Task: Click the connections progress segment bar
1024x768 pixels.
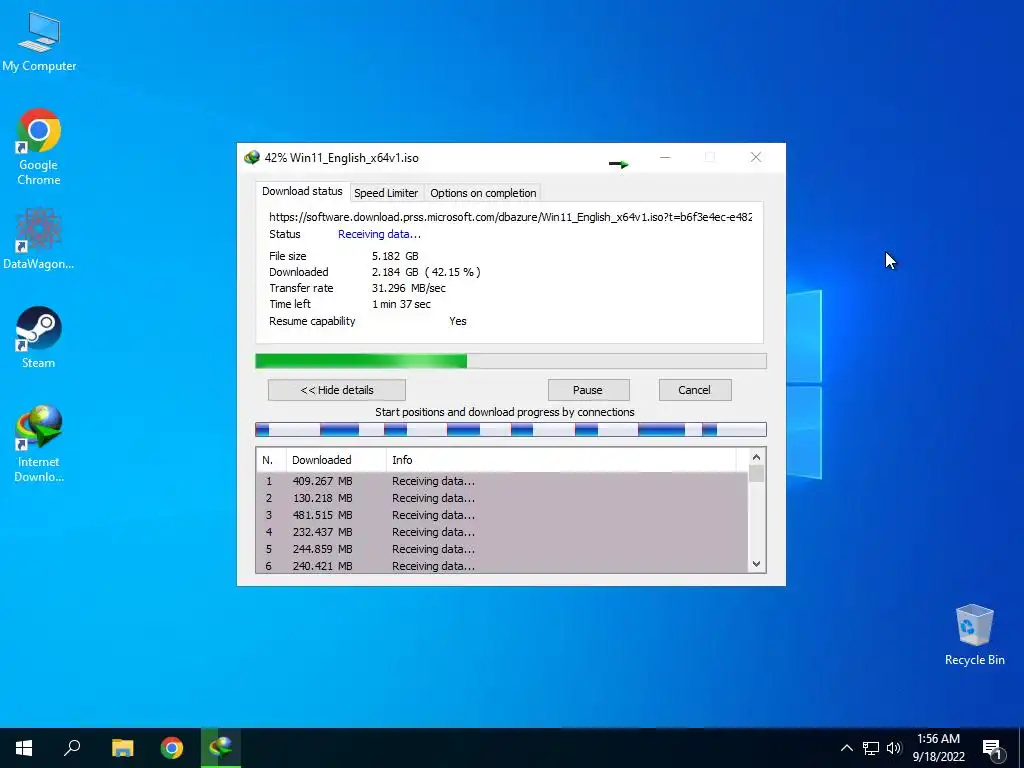Action: pos(511,430)
